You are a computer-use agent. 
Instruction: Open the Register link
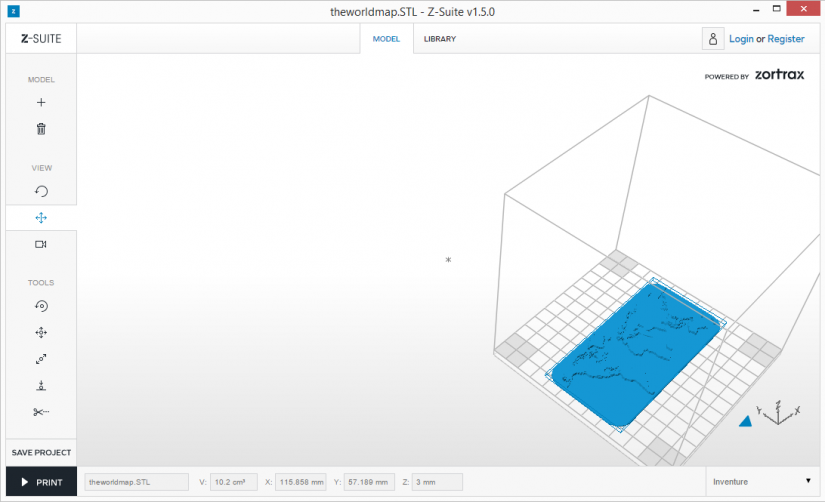click(786, 39)
